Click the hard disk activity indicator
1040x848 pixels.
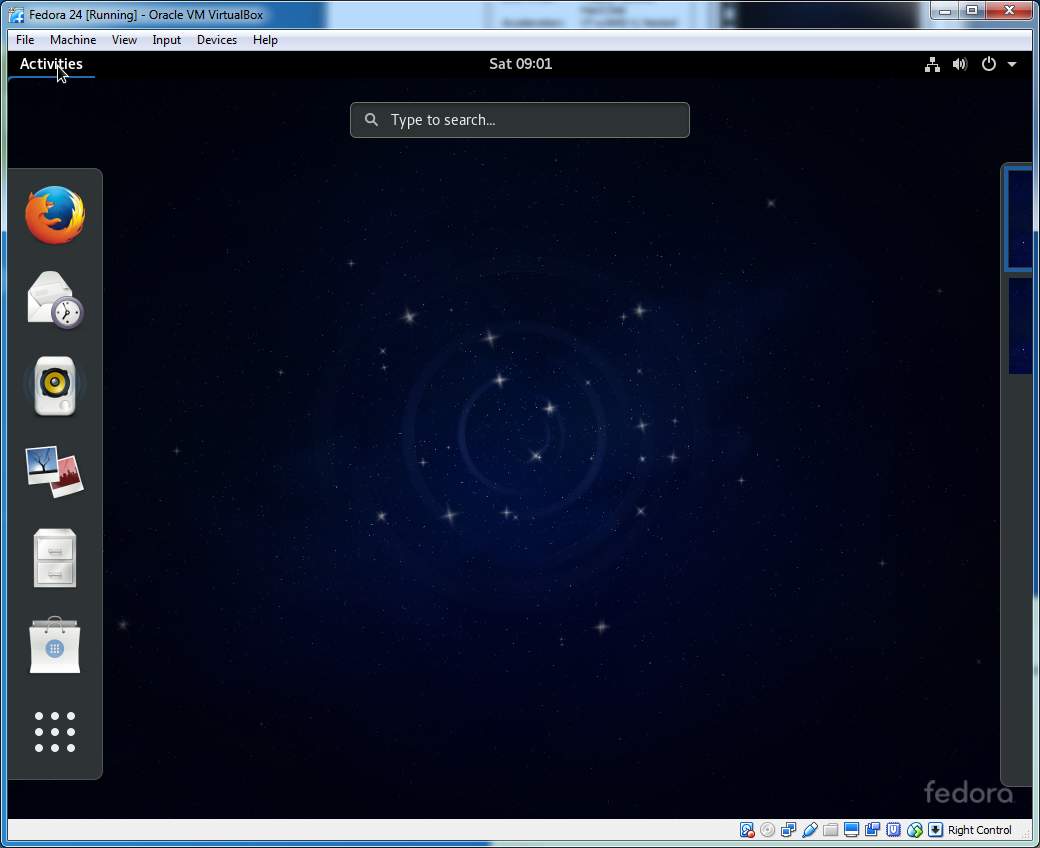tap(747, 830)
